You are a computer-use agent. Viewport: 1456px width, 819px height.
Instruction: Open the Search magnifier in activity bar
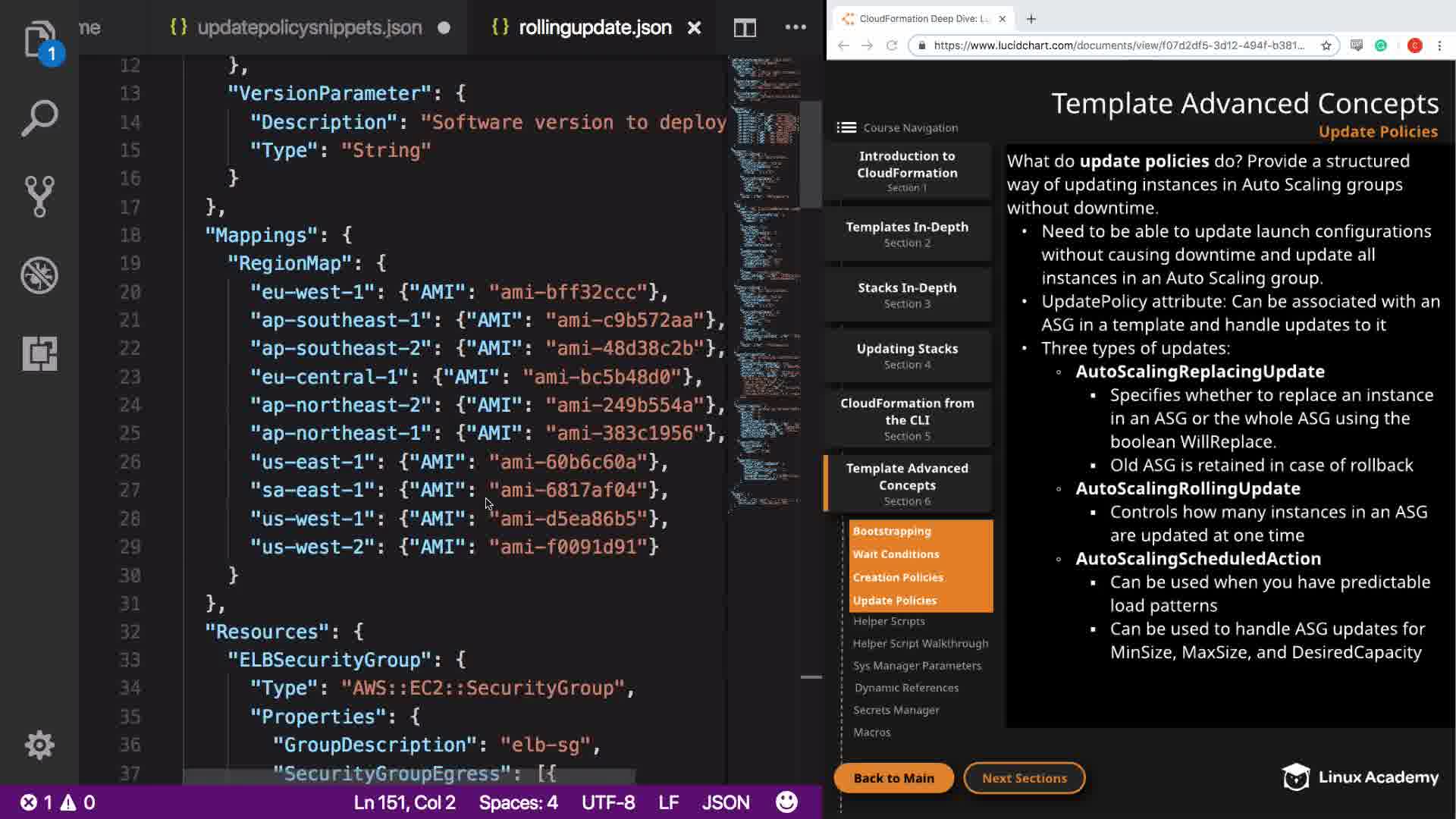[x=39, y=118]
